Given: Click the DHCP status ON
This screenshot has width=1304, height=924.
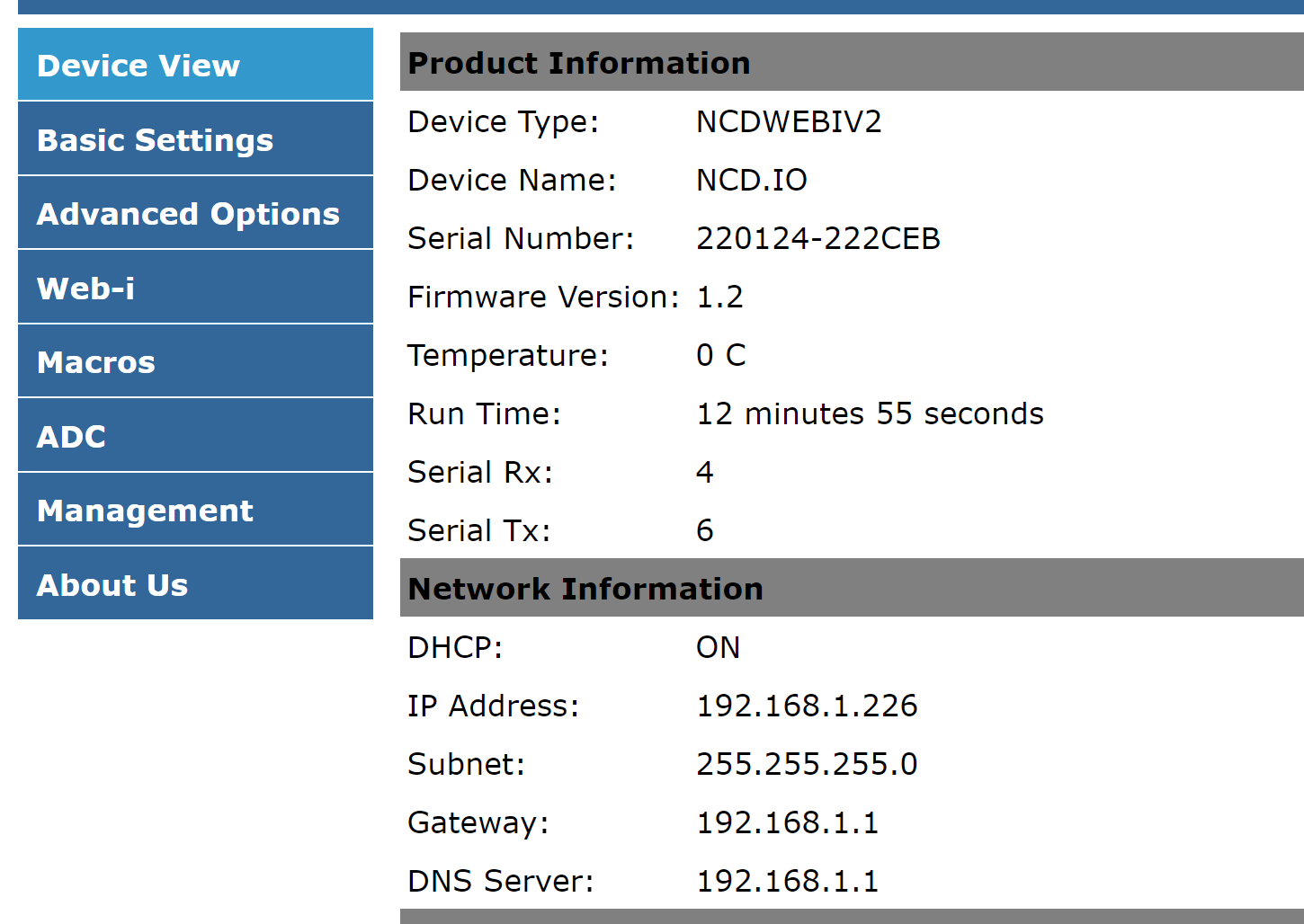Looking at the screenshot, I should [718, 647].
